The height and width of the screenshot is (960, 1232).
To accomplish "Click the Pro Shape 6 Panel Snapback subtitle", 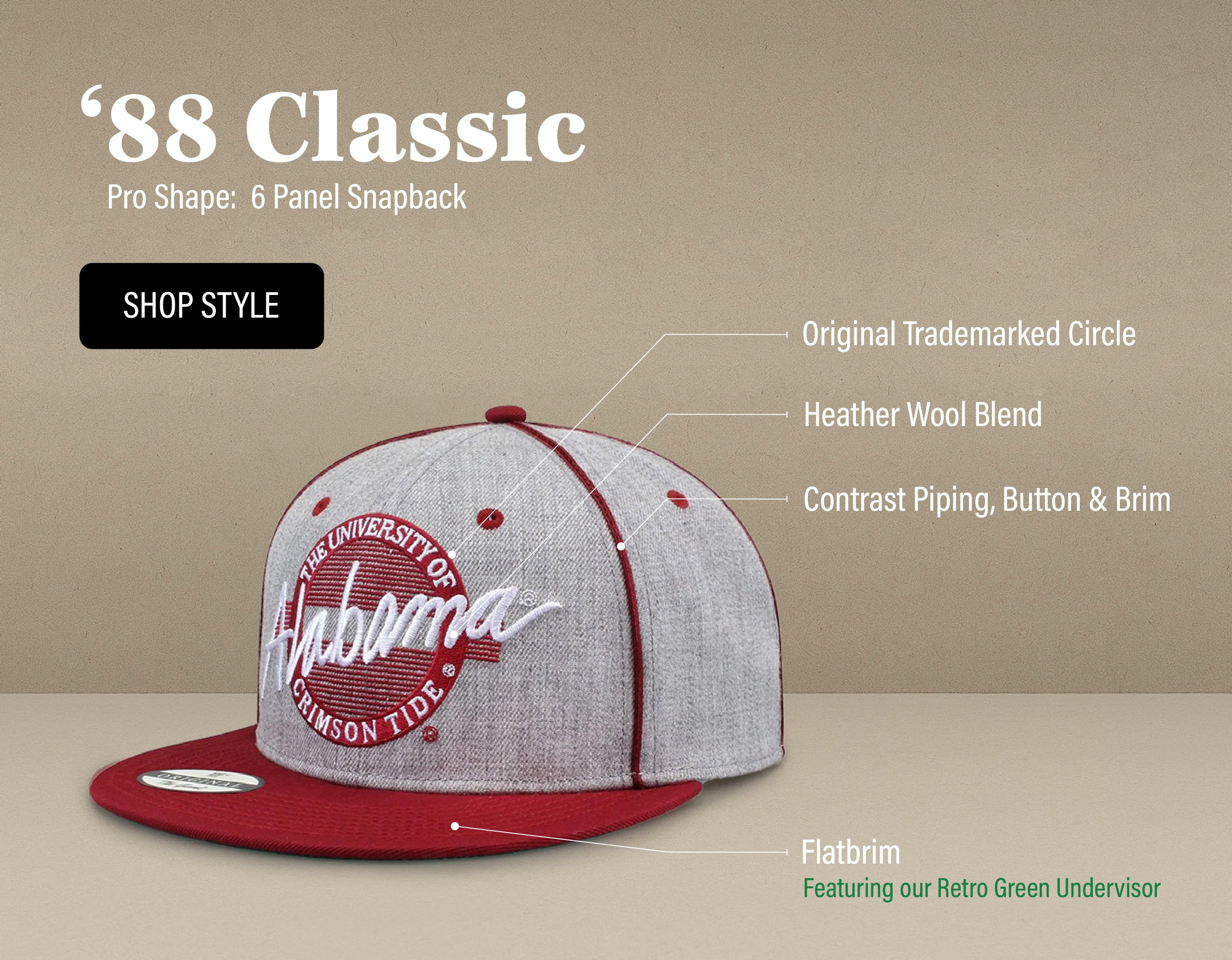I will (286, 197).
